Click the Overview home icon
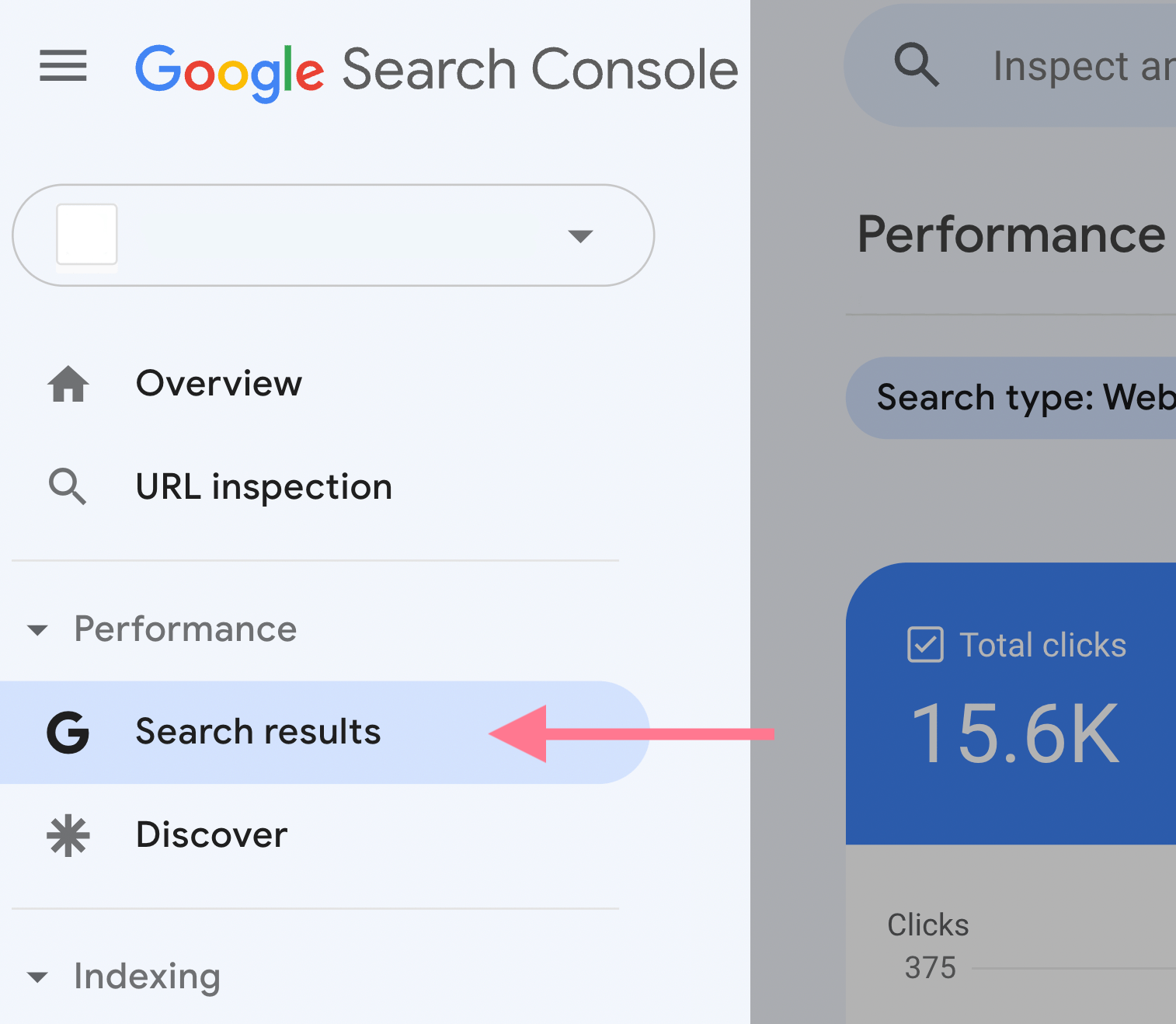The width and height of the screenshot is (1176, 1024). pyautogui.click(x=68, y=383)
